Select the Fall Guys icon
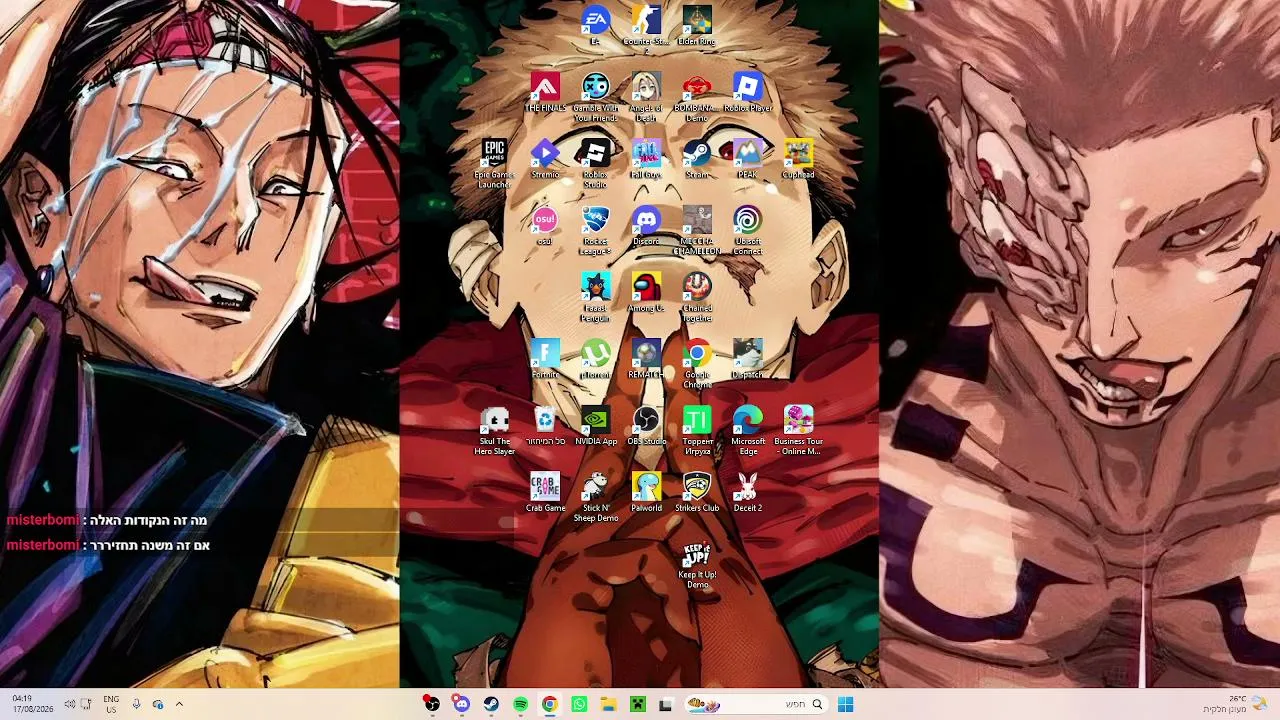1280x720 pixels. (646, 159)
